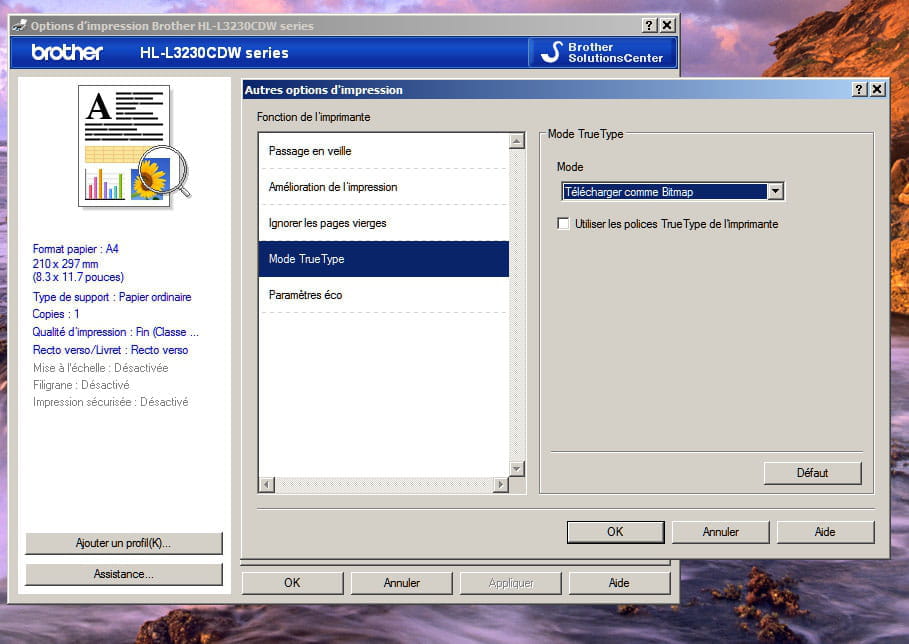The image size is (909, 644).
Task: Click help question mark in Autres options dialog
Action: 859,89
